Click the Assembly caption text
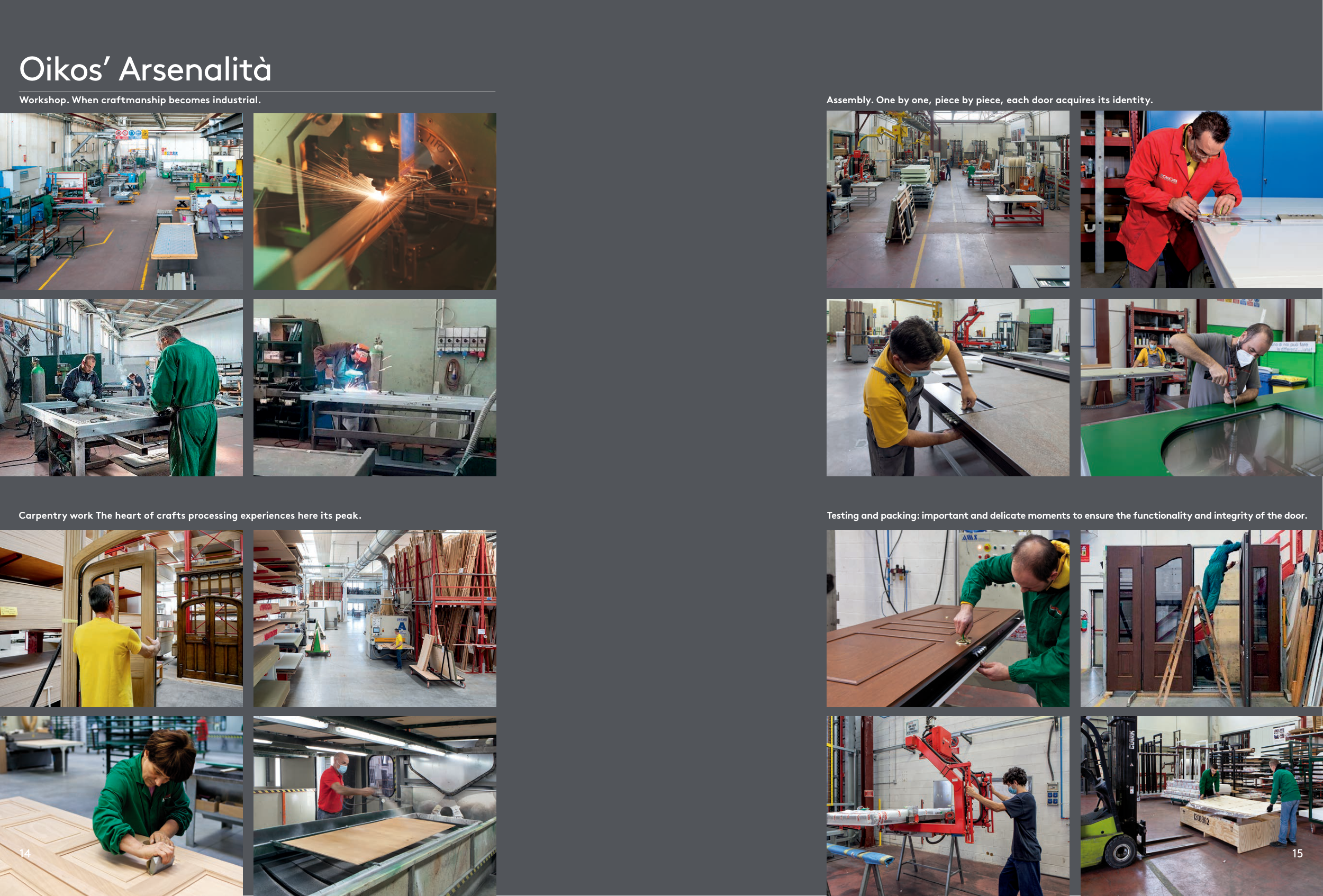The image size is (1323, 896). tap(990, 100)
